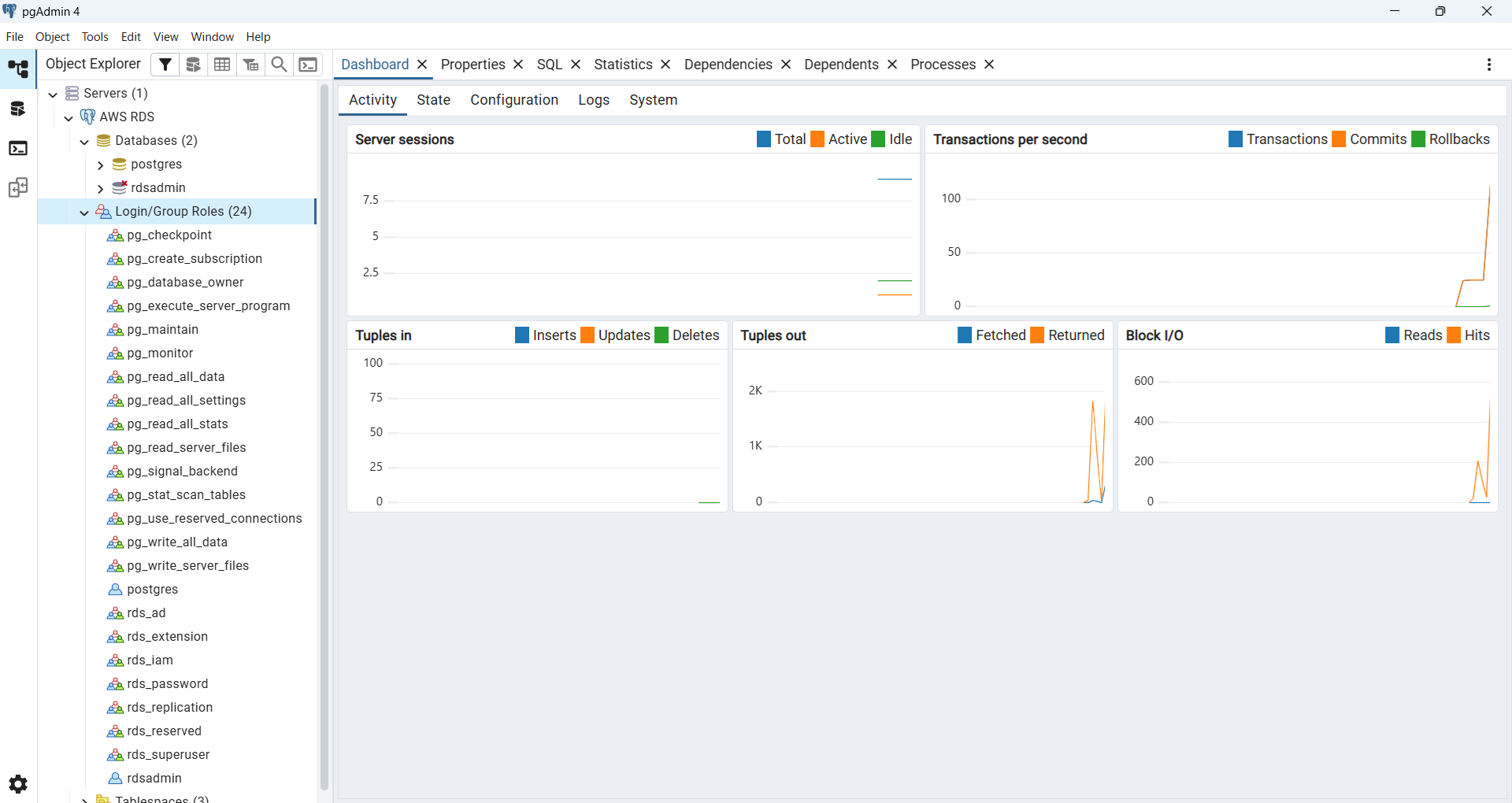Open the Filtered Rows toolbar icon
The height and width of the screenshot is (803, 1512).
click(250, 65)
